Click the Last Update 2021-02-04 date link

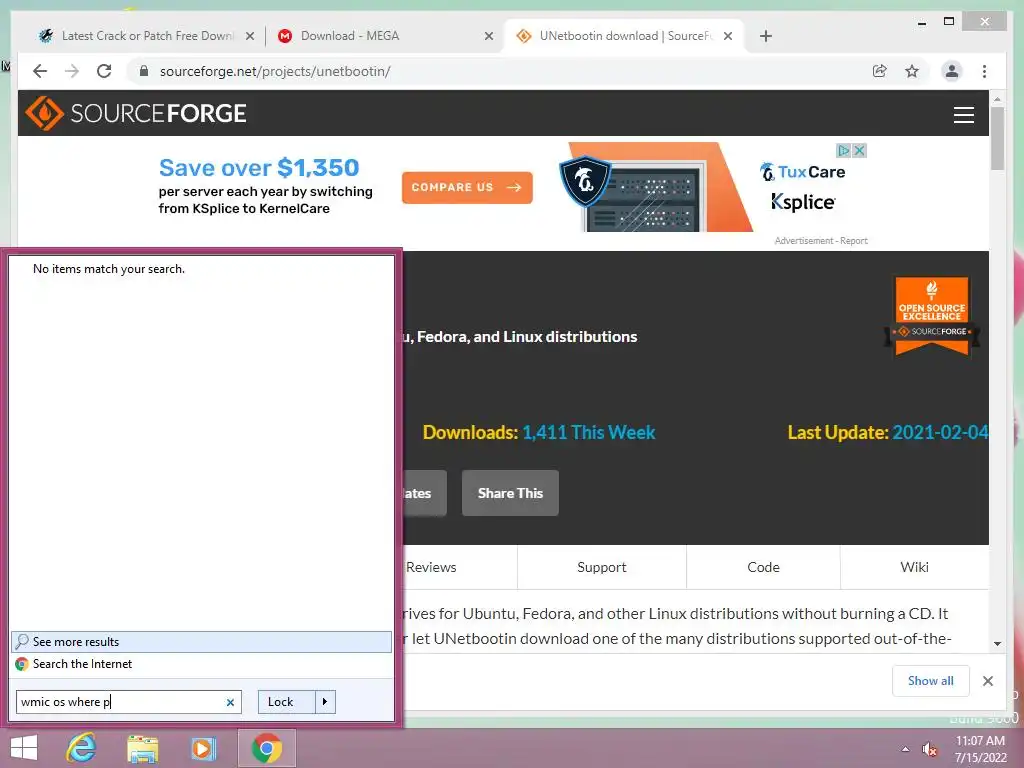click(940, 432)
